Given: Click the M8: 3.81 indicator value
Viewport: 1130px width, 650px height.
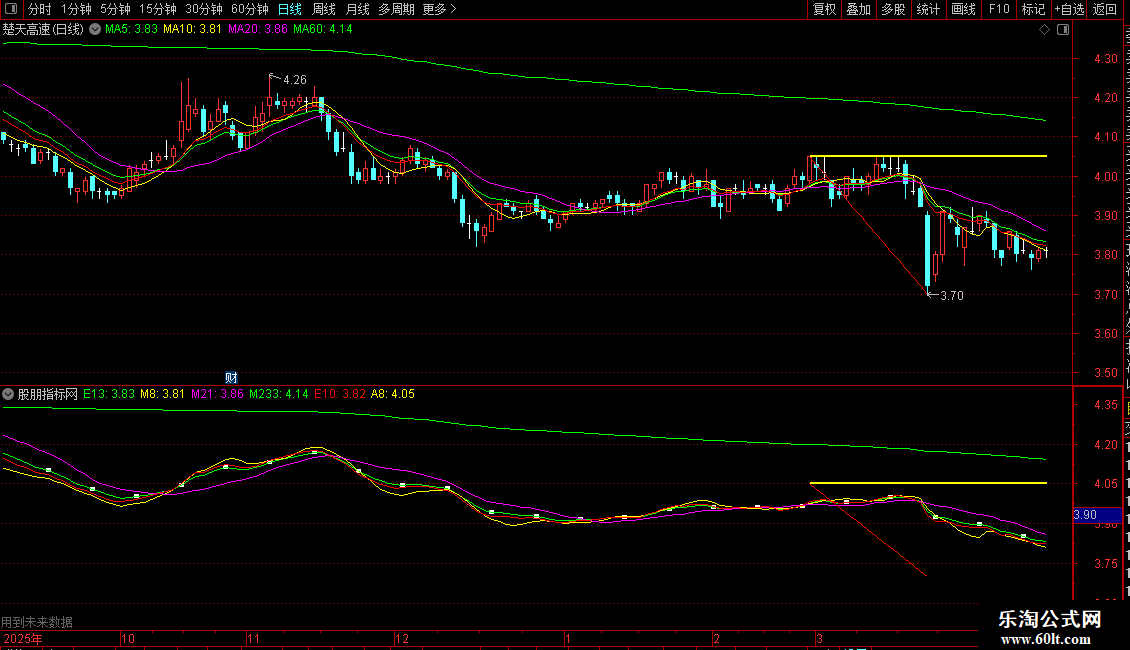Looking at the screenshot, I should [x=162, y=394].
